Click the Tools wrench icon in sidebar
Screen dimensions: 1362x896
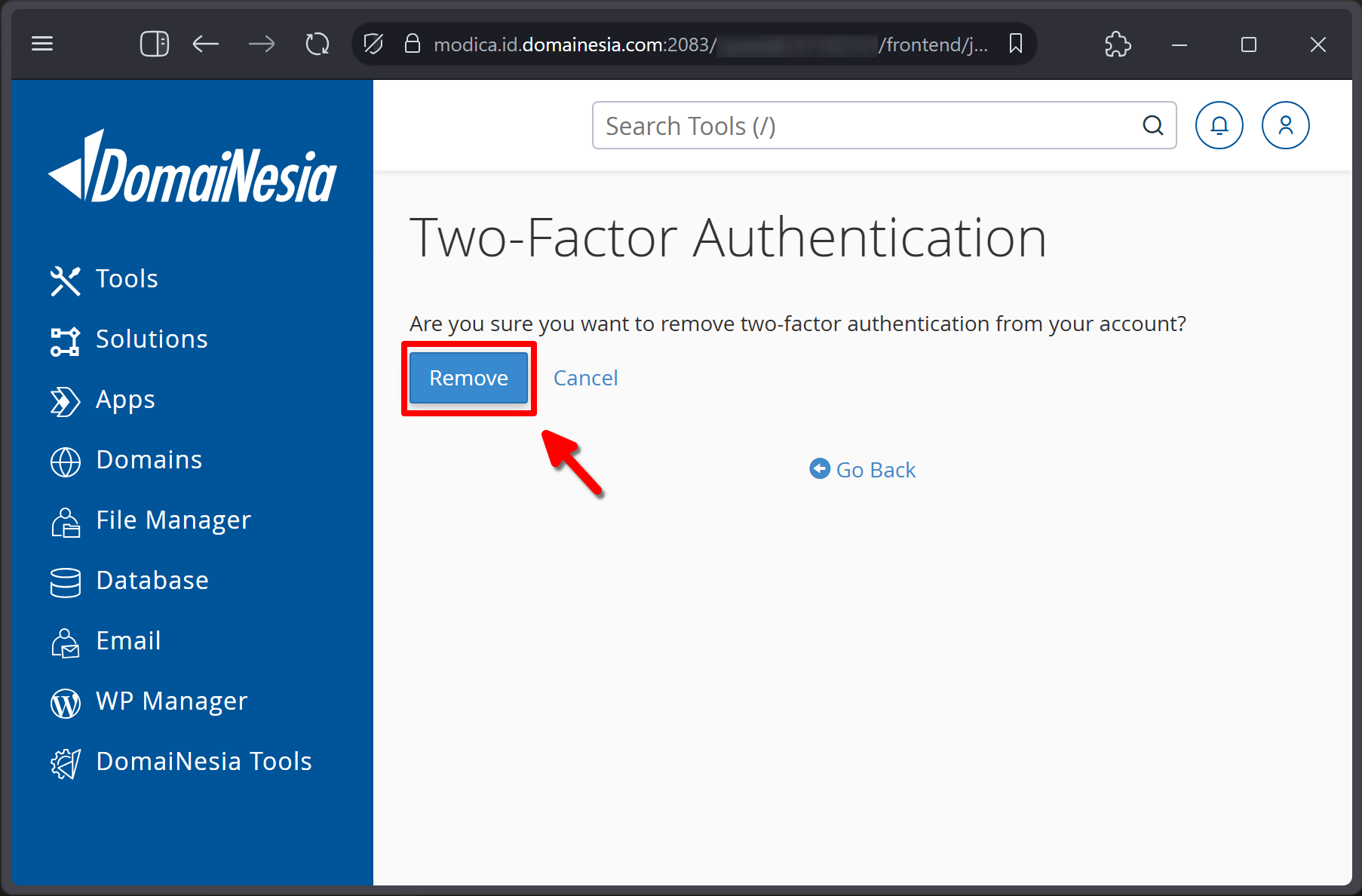pyautogui.click(x=66, y=281)
